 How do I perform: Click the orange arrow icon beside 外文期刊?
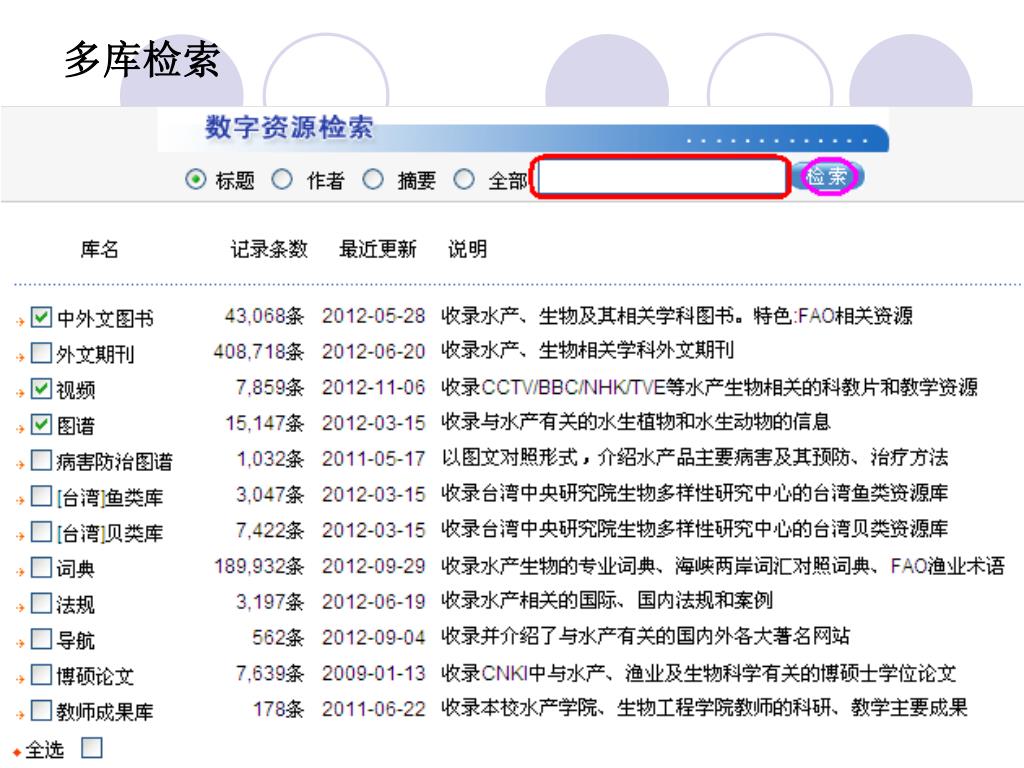[20, 357]
